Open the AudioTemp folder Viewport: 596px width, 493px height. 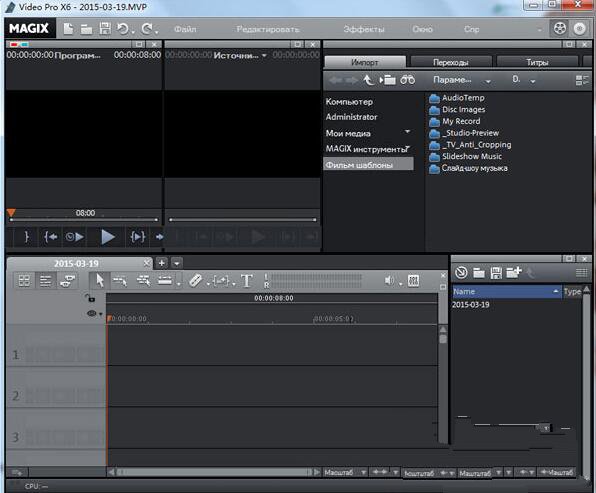(457, 98)
